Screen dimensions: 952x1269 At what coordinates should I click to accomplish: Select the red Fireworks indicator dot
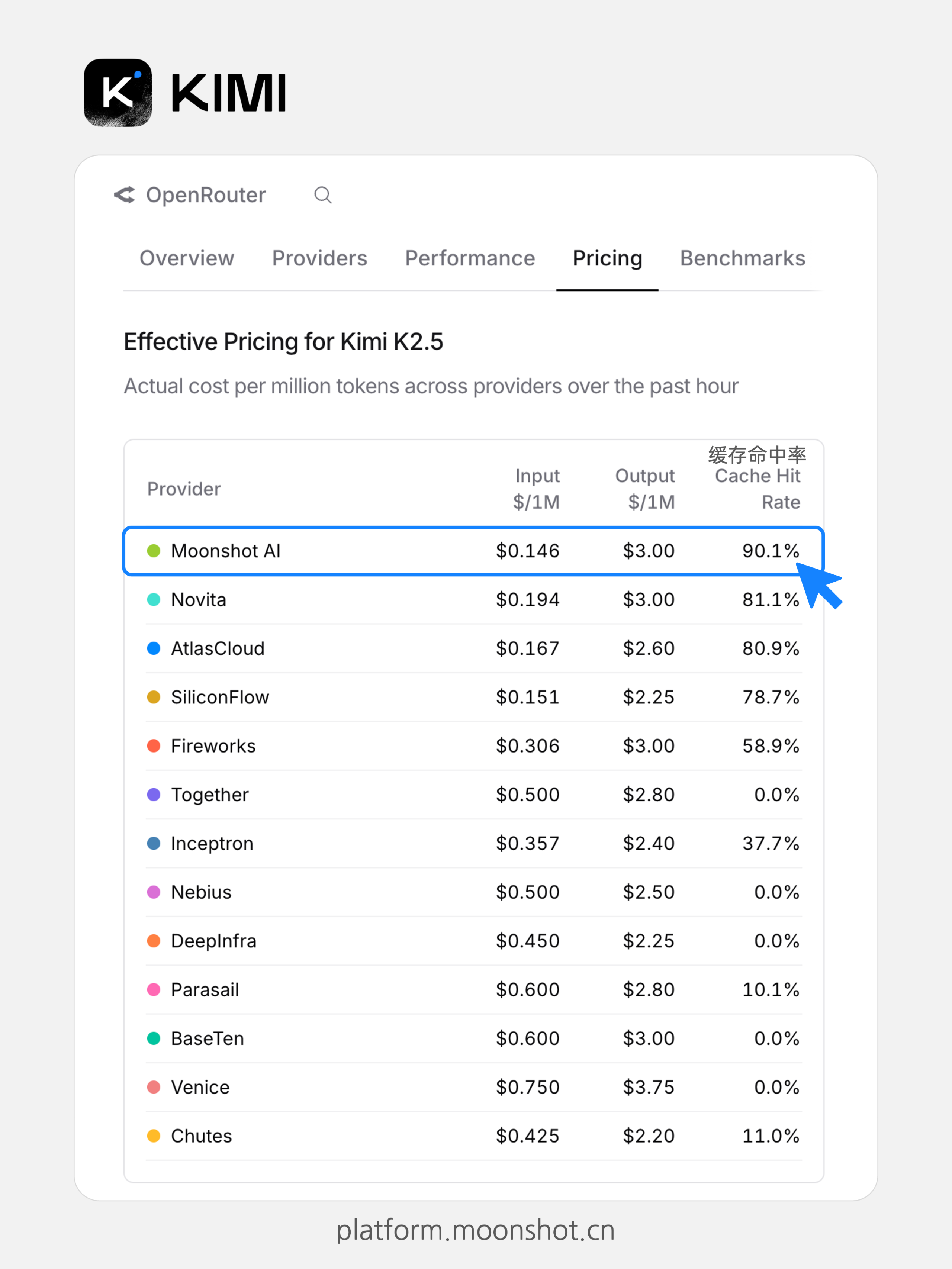click(x=154, y=746)
